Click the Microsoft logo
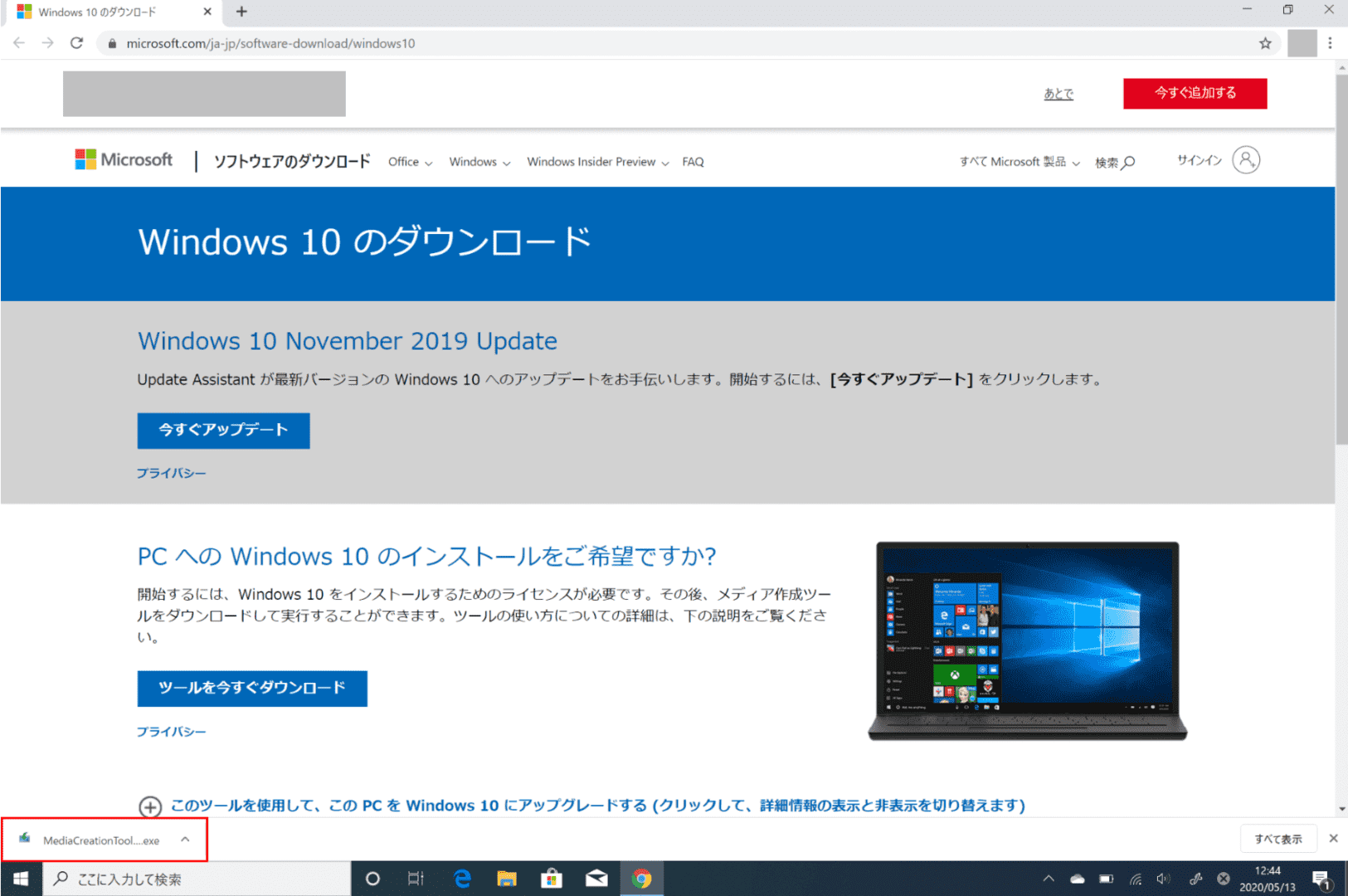 coord(124,159)
